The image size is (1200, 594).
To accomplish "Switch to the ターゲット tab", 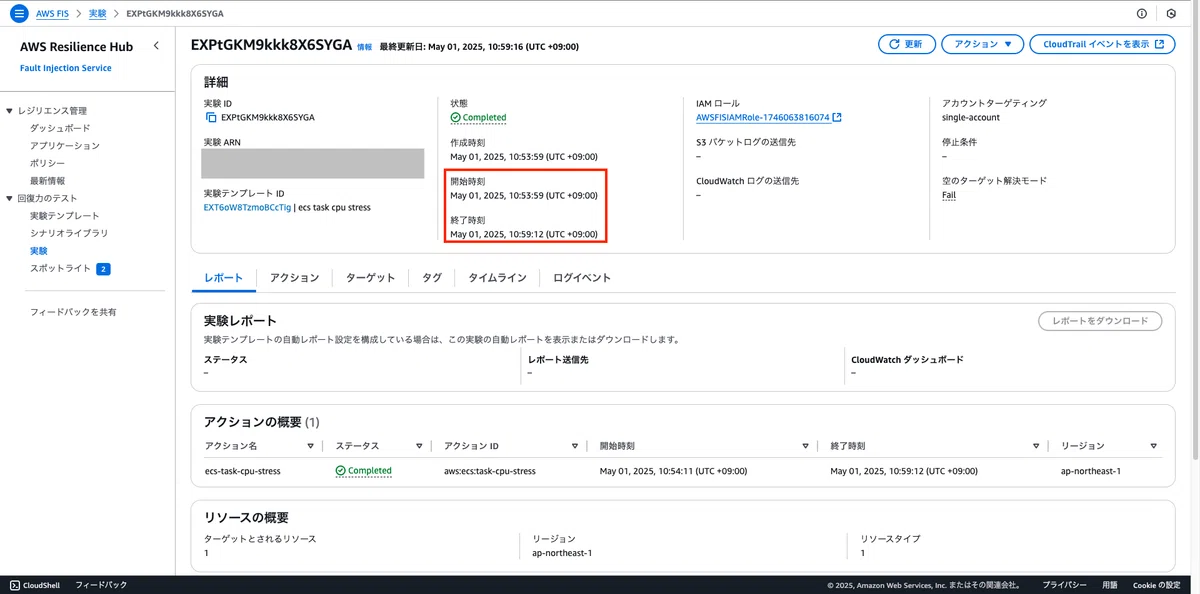I will tap(370, 278).
